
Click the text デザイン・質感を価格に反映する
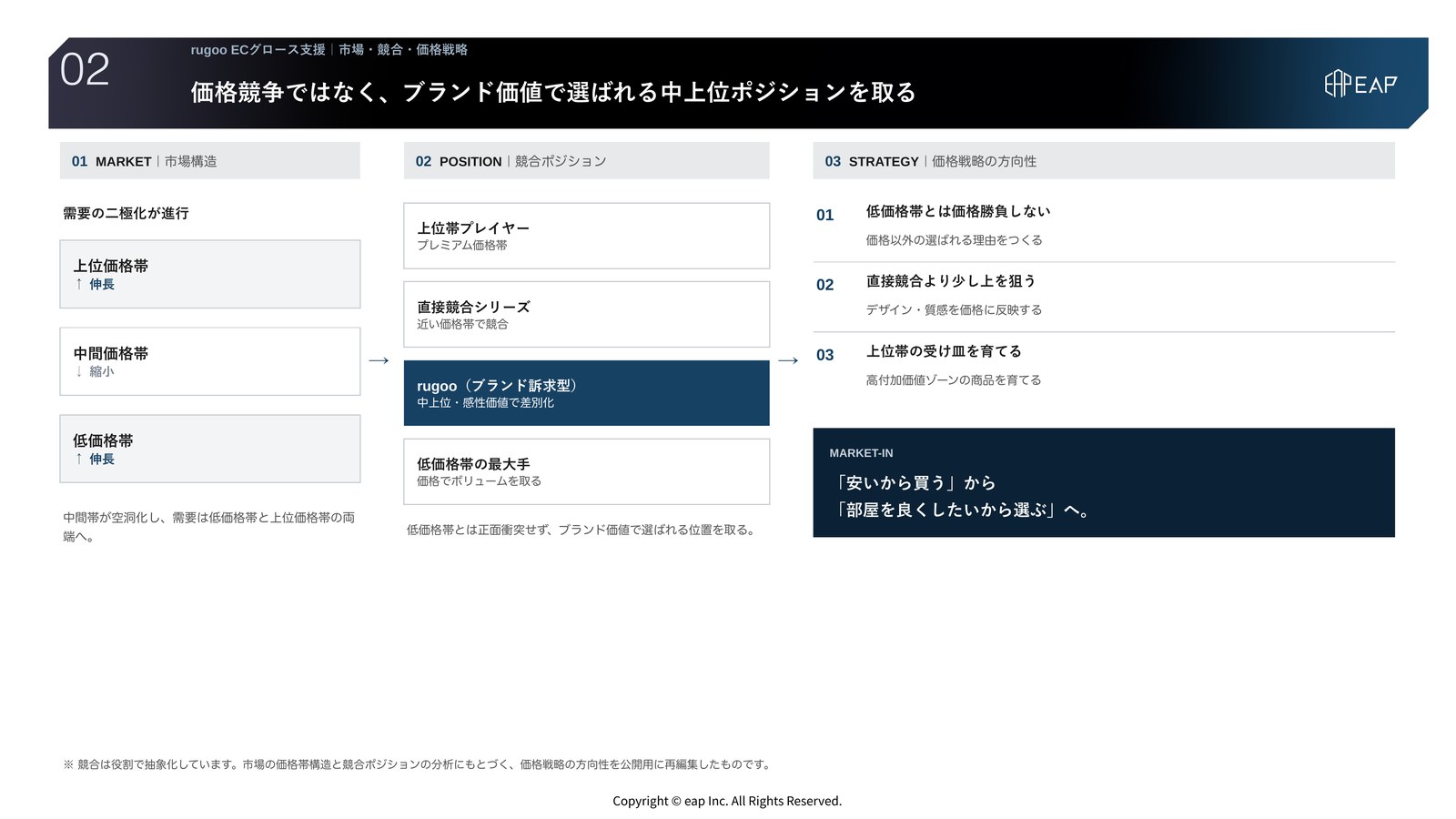coord(955,309)
